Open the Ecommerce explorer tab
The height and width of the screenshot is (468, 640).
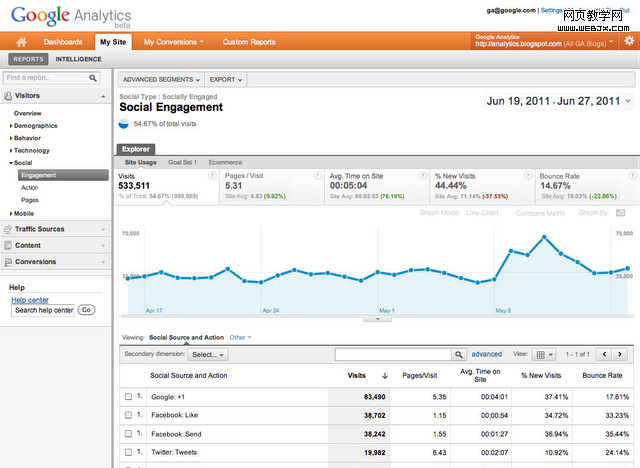tap(225, 161)
